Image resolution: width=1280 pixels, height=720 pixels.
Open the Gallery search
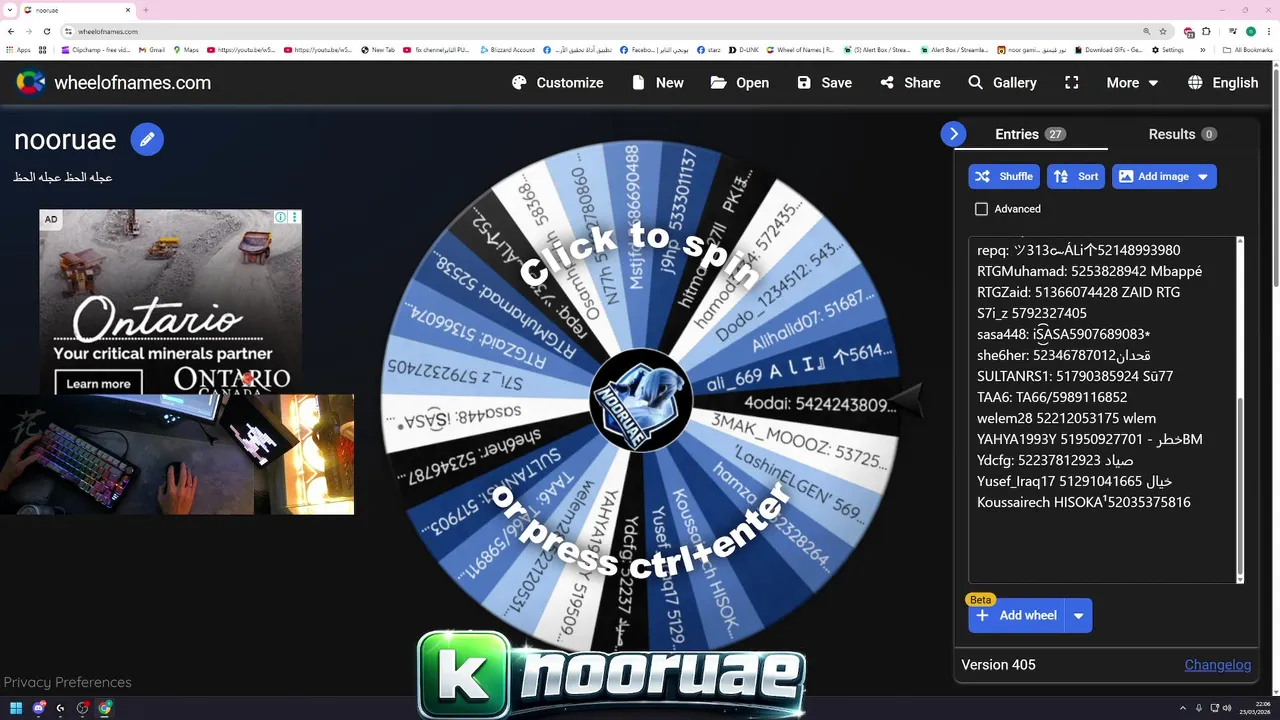pos(1002,83)
